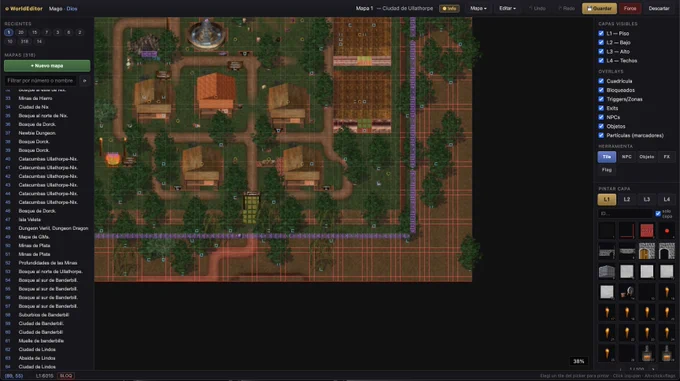
Task: Switch paint layer to L2
Action: click(627, 199)
